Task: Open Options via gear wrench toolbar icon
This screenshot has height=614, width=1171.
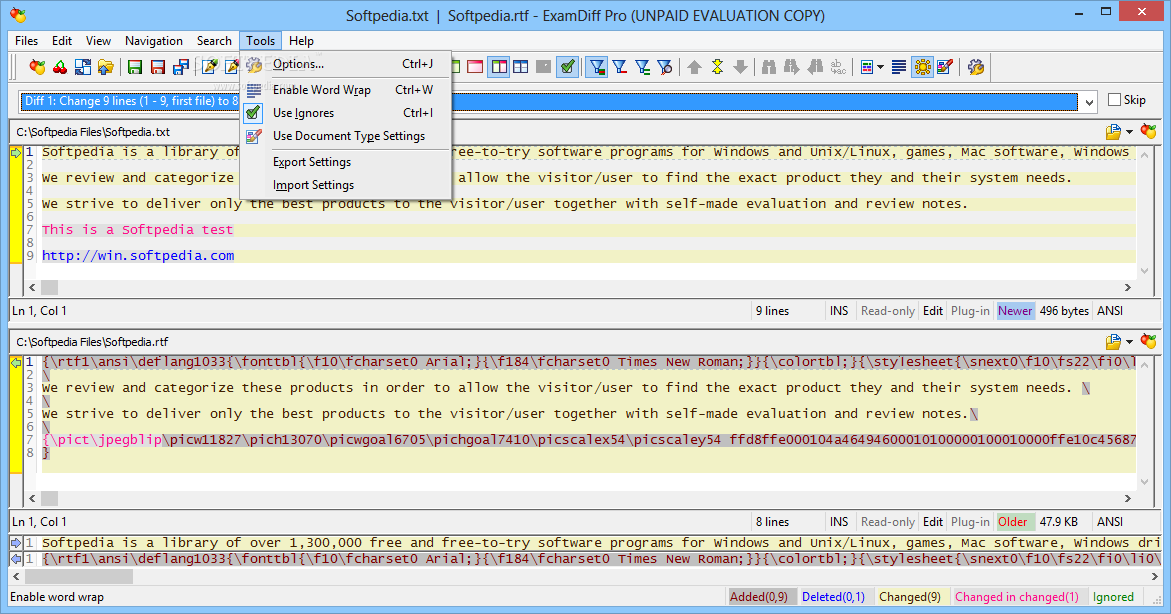Action: 975,67
